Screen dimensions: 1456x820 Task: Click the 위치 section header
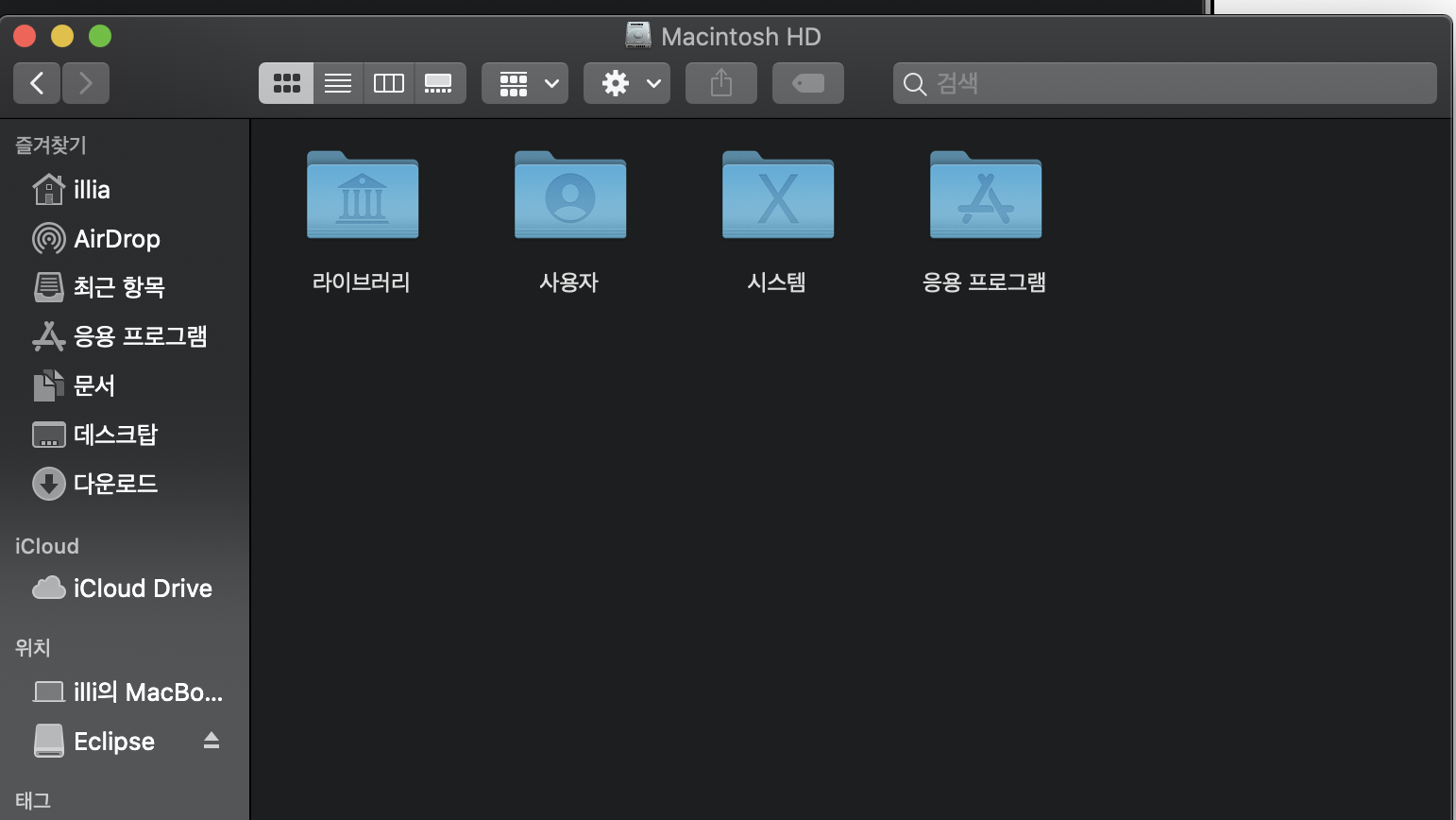click(33, 647)
